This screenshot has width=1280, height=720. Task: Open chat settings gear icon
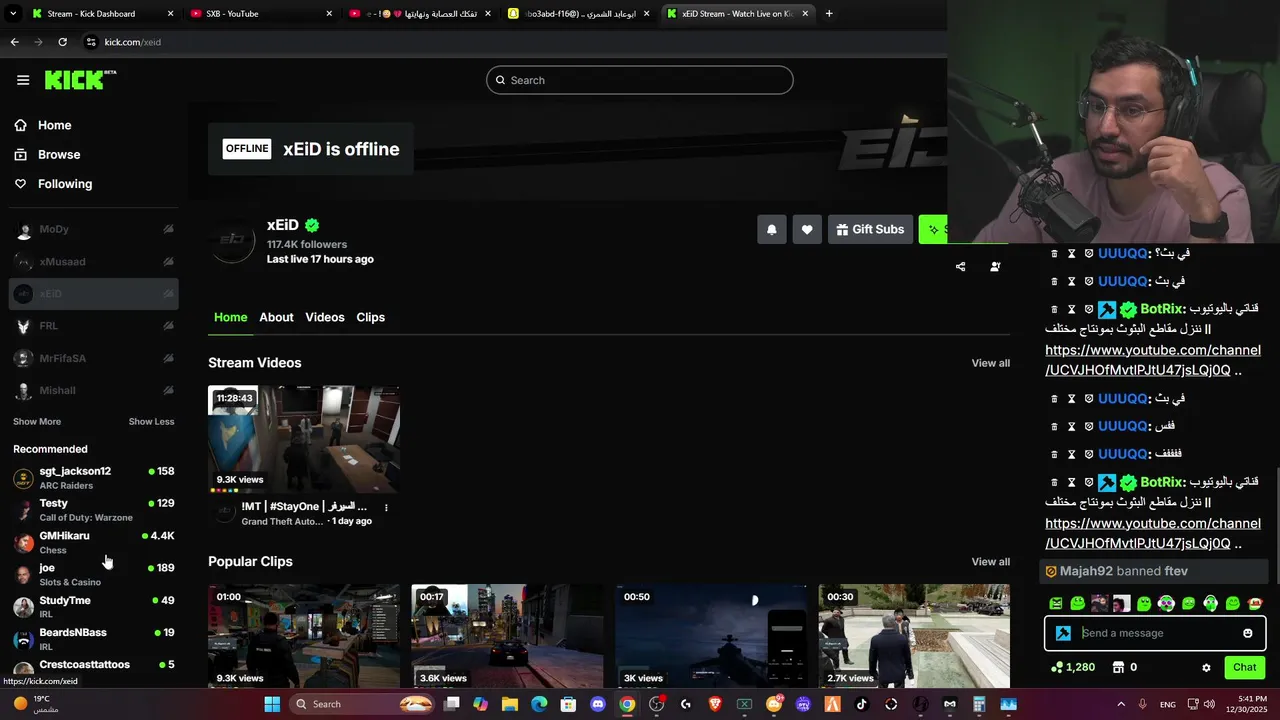click(1206, 668)
